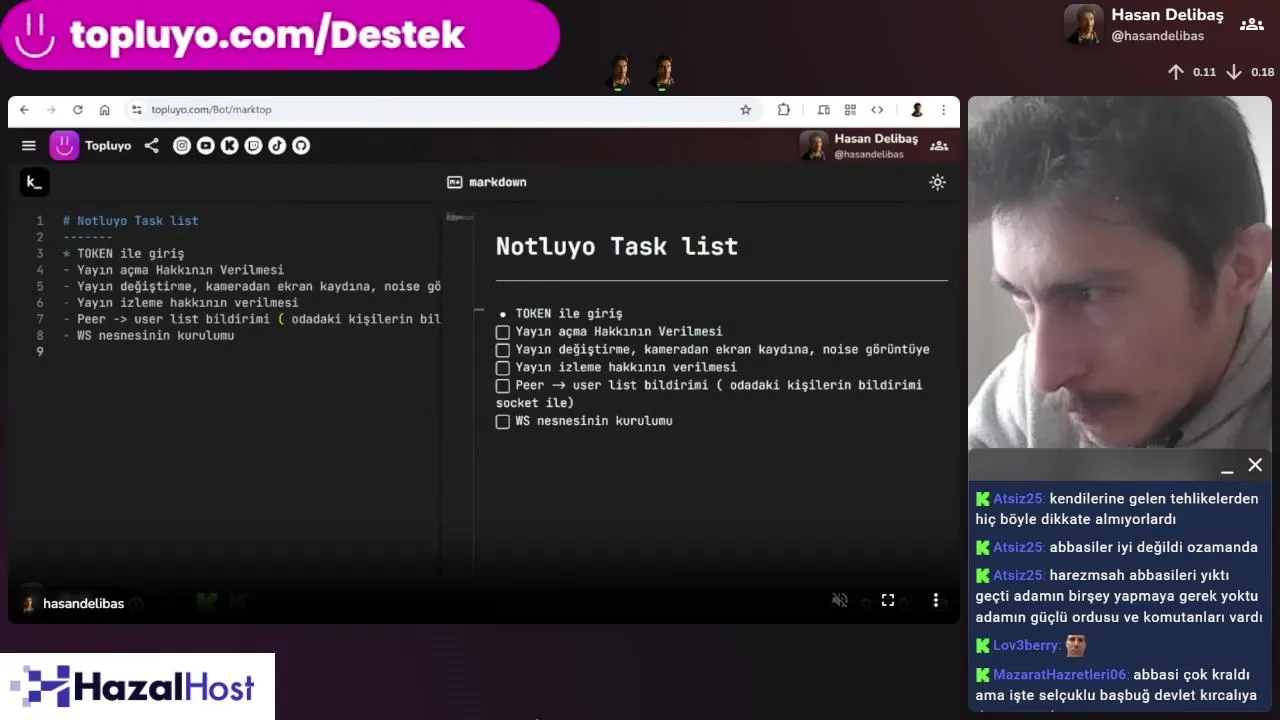Open the browser extensions puzzle icon
1280x720 pixels.
(x=784, y=110)
